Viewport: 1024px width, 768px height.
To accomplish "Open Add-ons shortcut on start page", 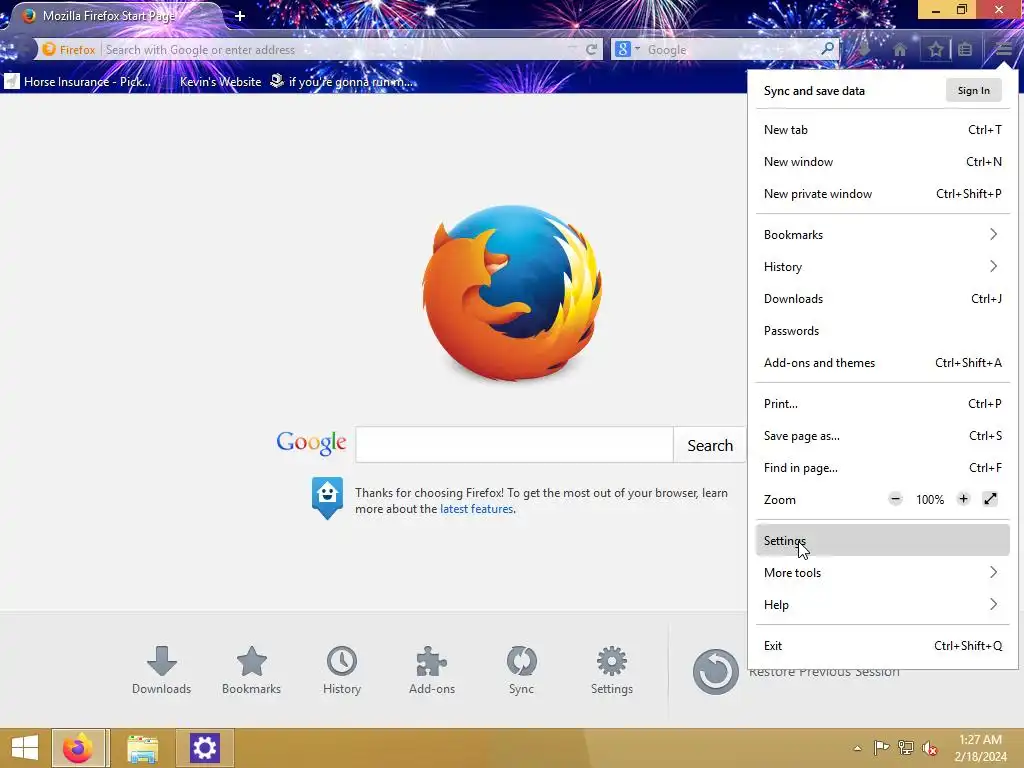I will click(x=432, y=671).
